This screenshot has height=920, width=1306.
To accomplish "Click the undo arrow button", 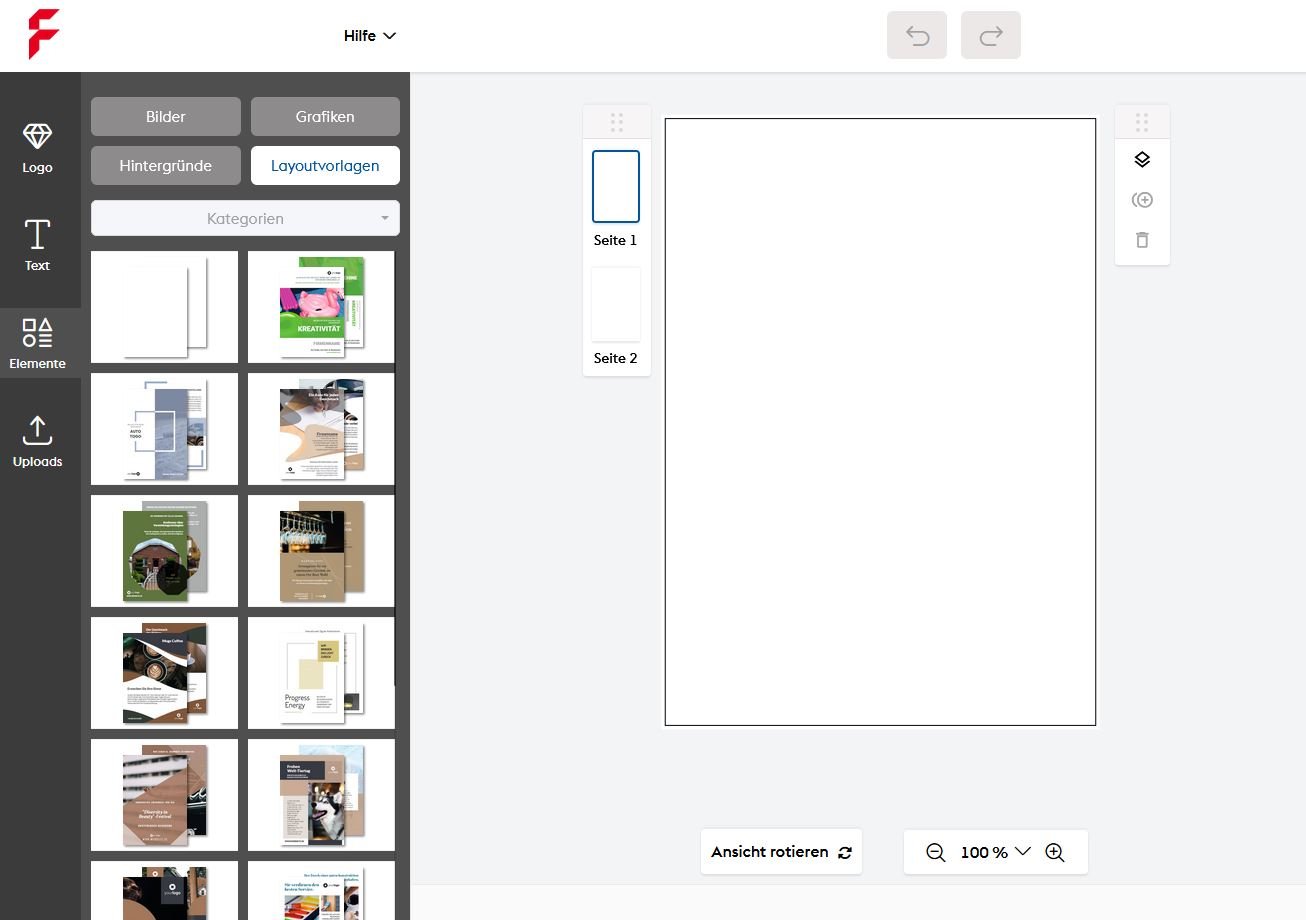I will (916, 36).
